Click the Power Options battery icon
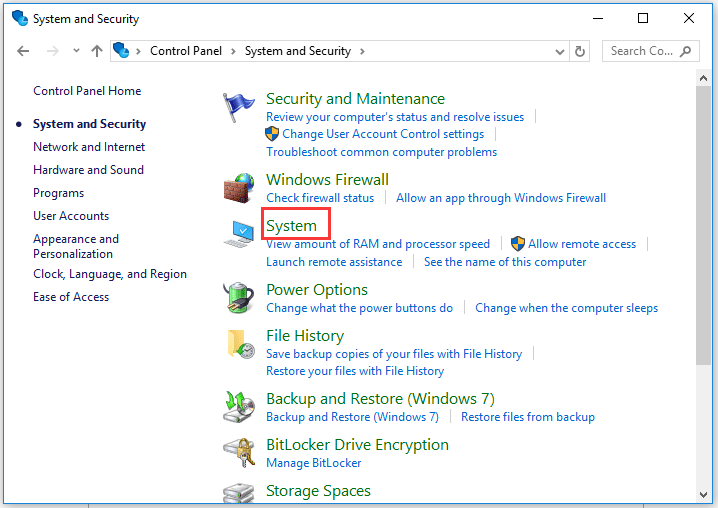 [x=239, y=298]
